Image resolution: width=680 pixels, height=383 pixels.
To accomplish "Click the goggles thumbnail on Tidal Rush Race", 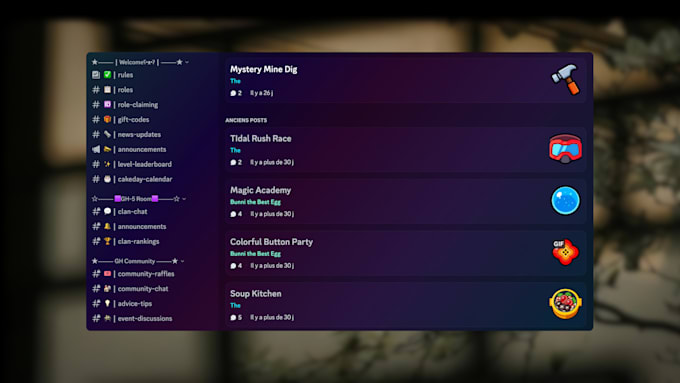I will [x=566, y=148].
